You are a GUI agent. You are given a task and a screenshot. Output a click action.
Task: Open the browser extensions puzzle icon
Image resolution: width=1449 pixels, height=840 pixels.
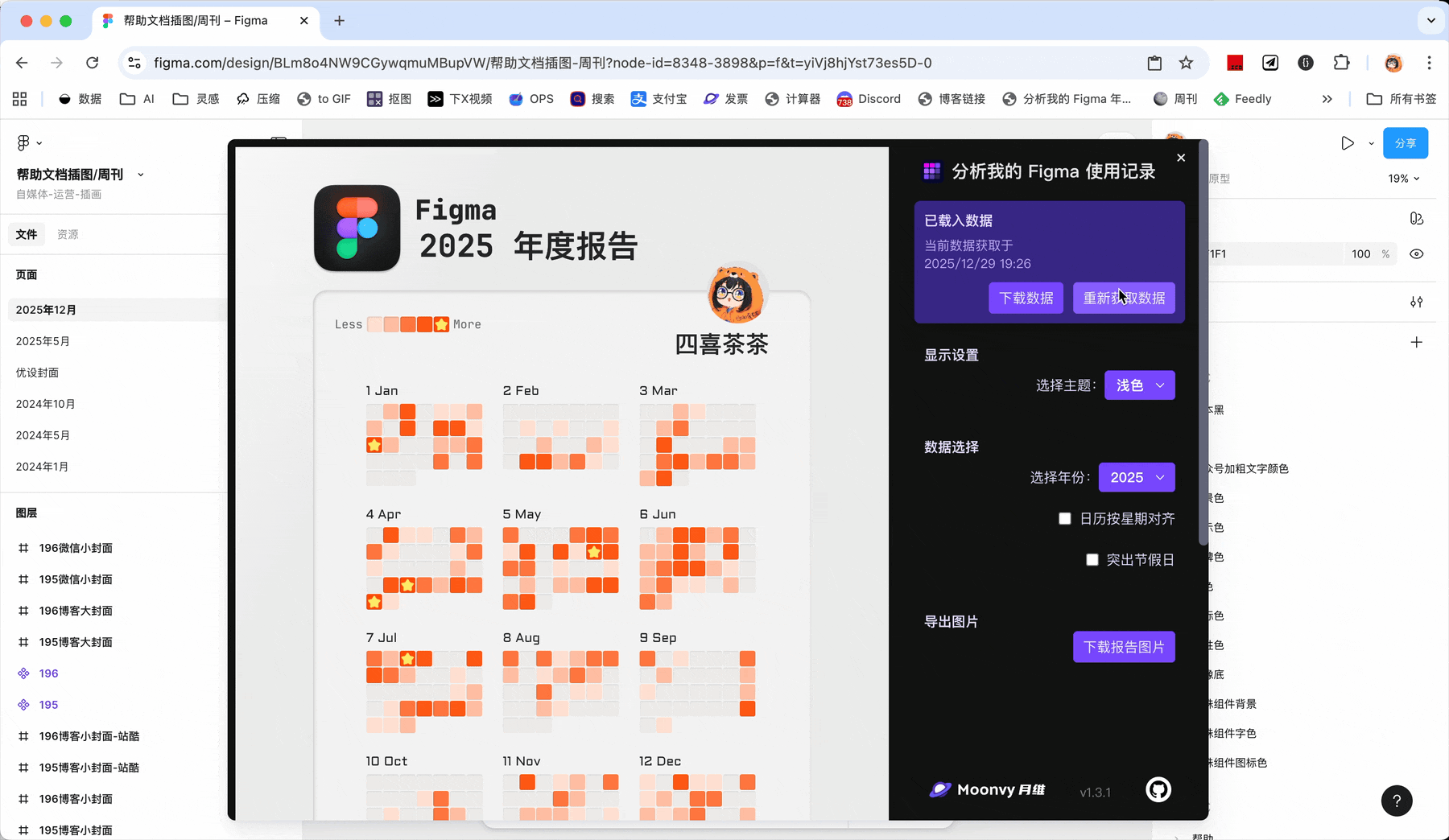click(1341, 63)
